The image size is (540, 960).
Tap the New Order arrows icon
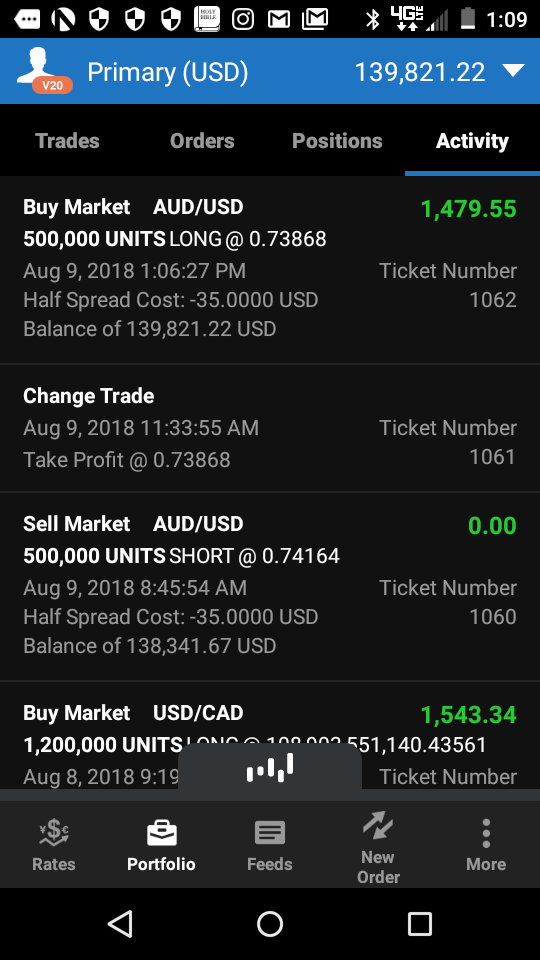378,825
